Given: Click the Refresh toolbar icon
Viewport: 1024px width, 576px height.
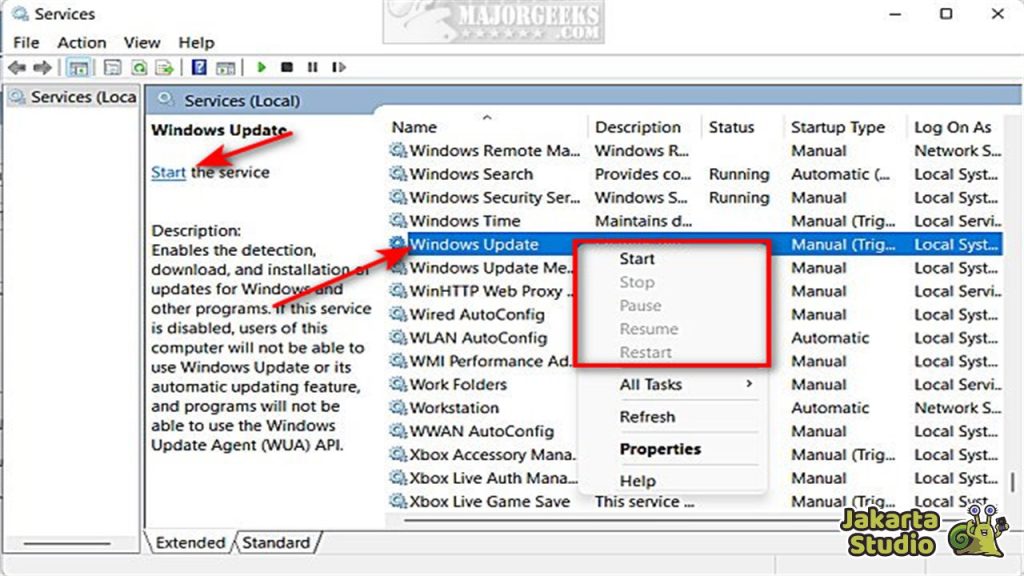Looking at the screenshot, I should pyautogui.click(x=139, y=67).
